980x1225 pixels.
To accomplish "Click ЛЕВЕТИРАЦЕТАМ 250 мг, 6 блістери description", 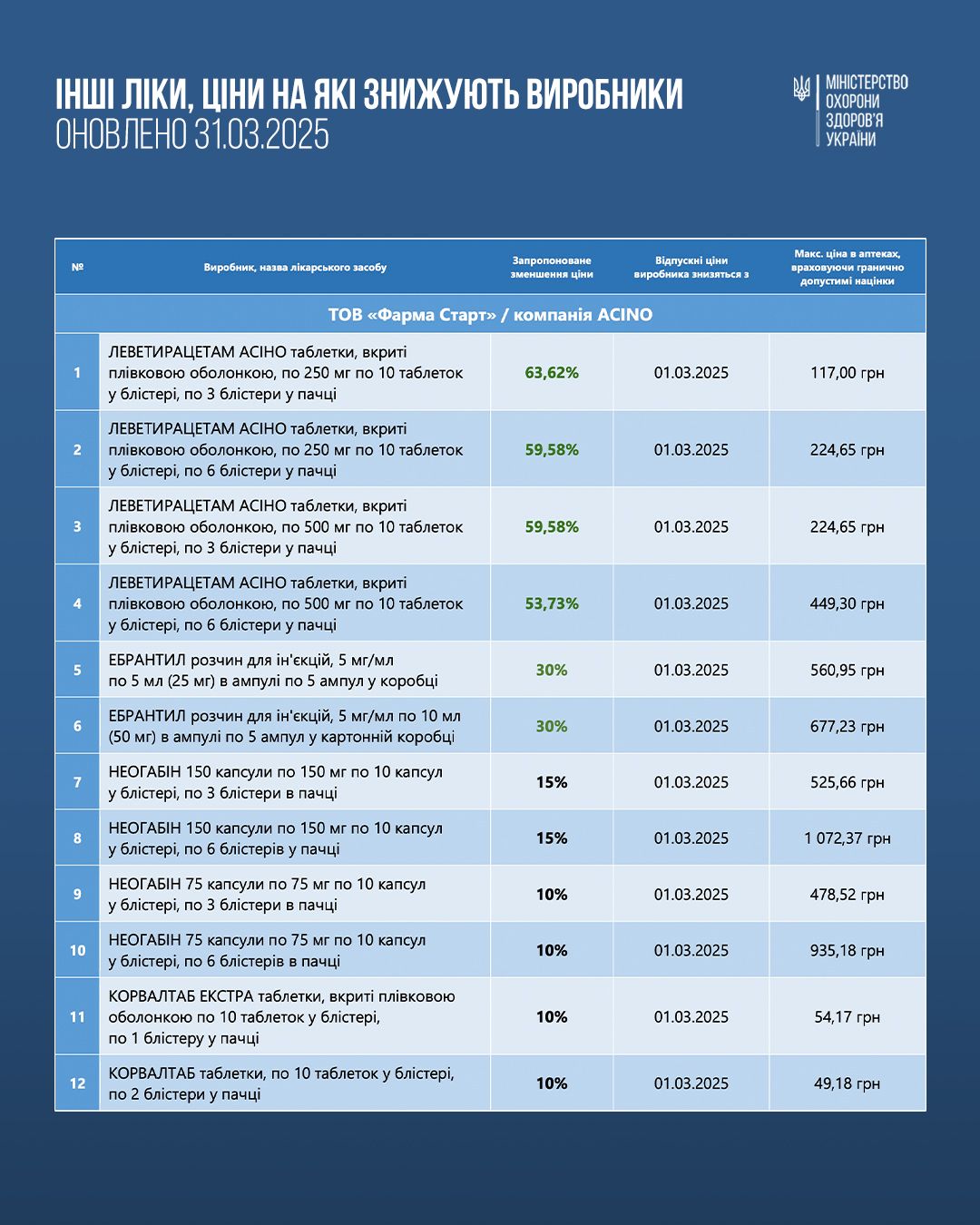I will (x=286, y=450).
